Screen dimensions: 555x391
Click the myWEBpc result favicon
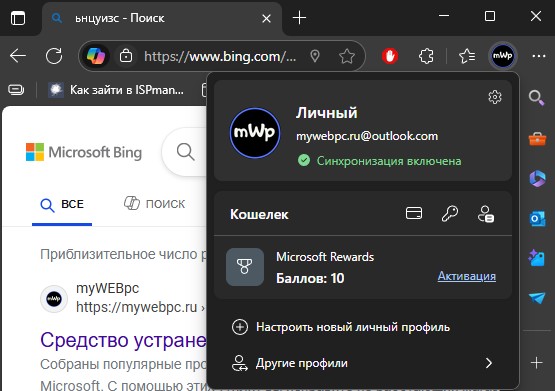pos(54,299)
